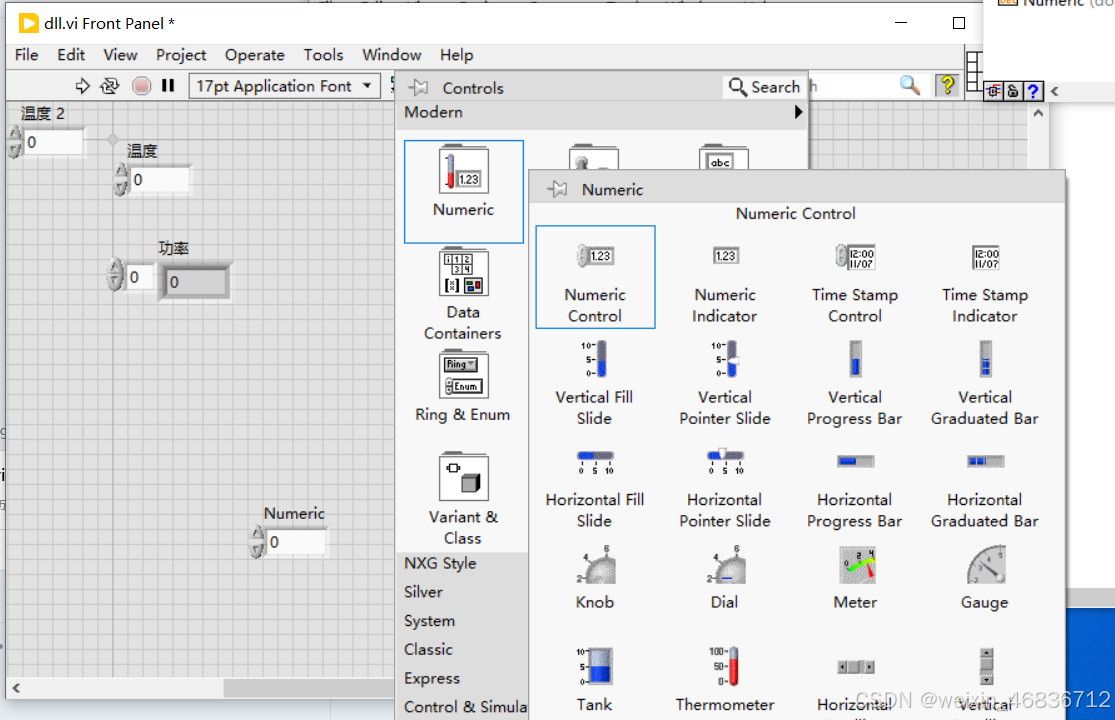Pin the Numeric subpalette with thumbtack
This screenshot has width=1115, height=720.
[x=558, y=189]
